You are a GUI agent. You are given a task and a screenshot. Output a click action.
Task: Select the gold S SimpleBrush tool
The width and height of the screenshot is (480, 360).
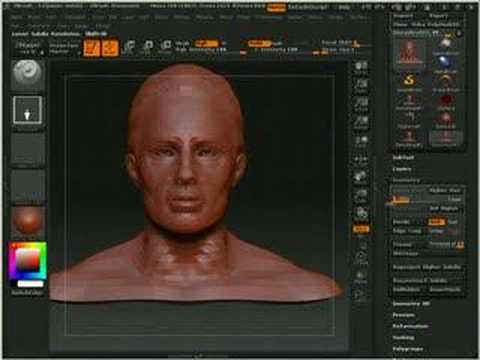pos(409,82)
